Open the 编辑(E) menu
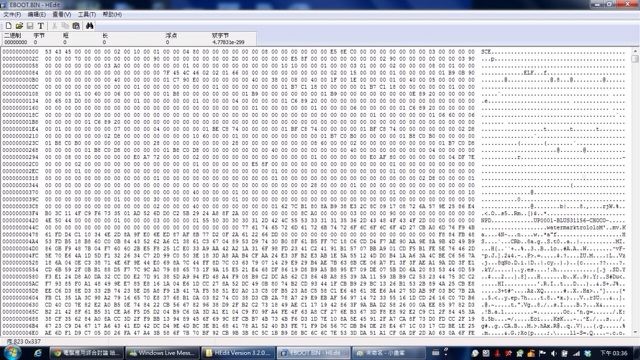The height and width of the screenshot is (360, 640). point(36,14)
